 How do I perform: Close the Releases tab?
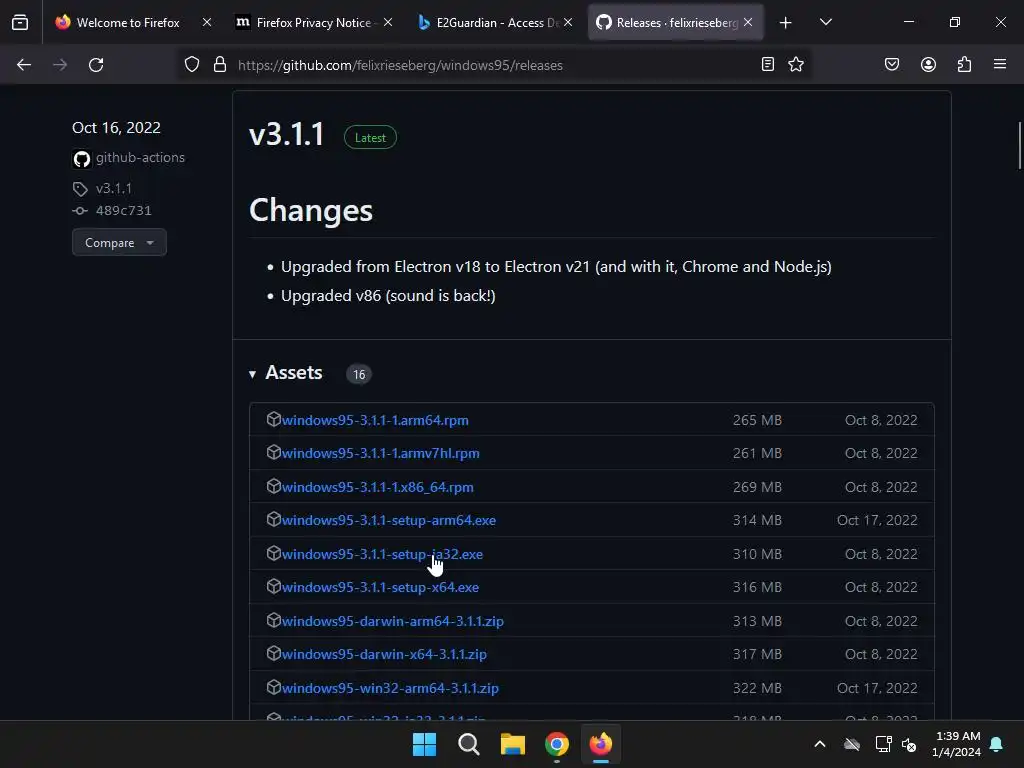coord(748,22)
